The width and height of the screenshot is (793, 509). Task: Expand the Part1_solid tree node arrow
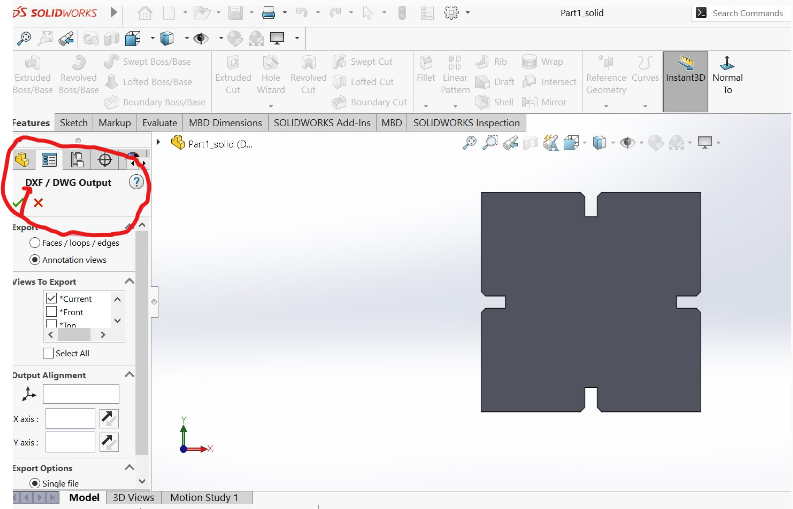tap(158, 142)
